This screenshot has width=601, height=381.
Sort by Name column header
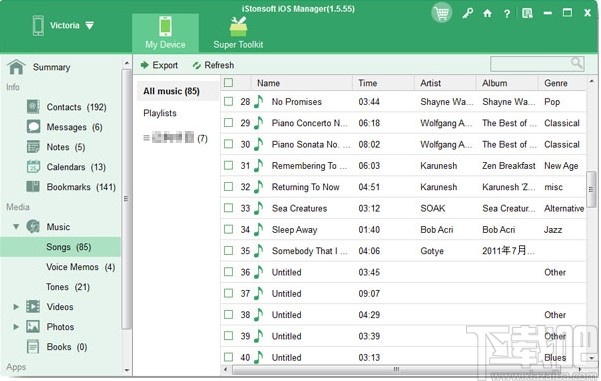301,83
